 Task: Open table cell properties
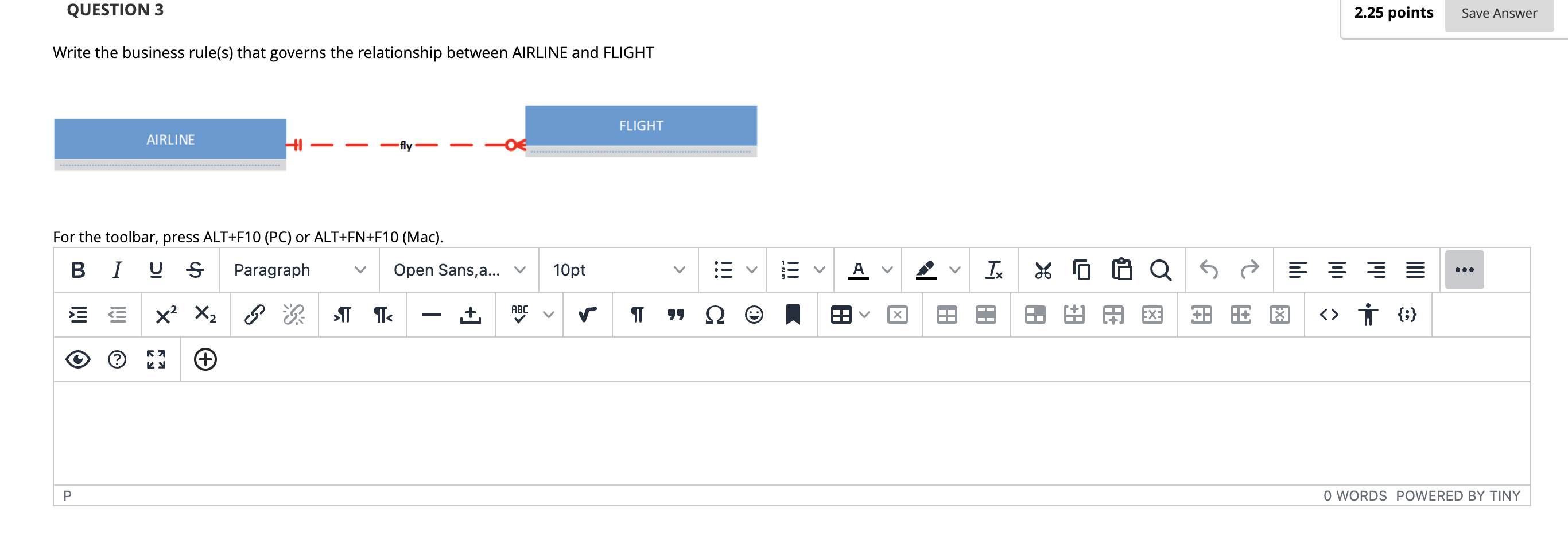[1035, 315]
